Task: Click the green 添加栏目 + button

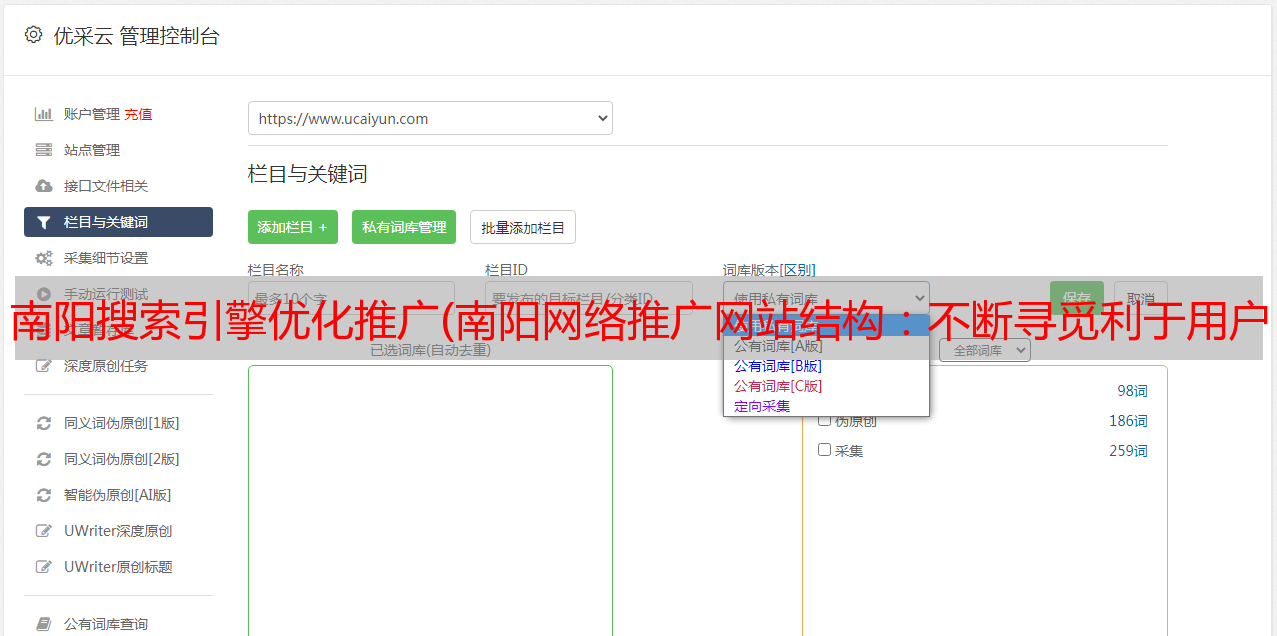Action: [x=293, y=227]
